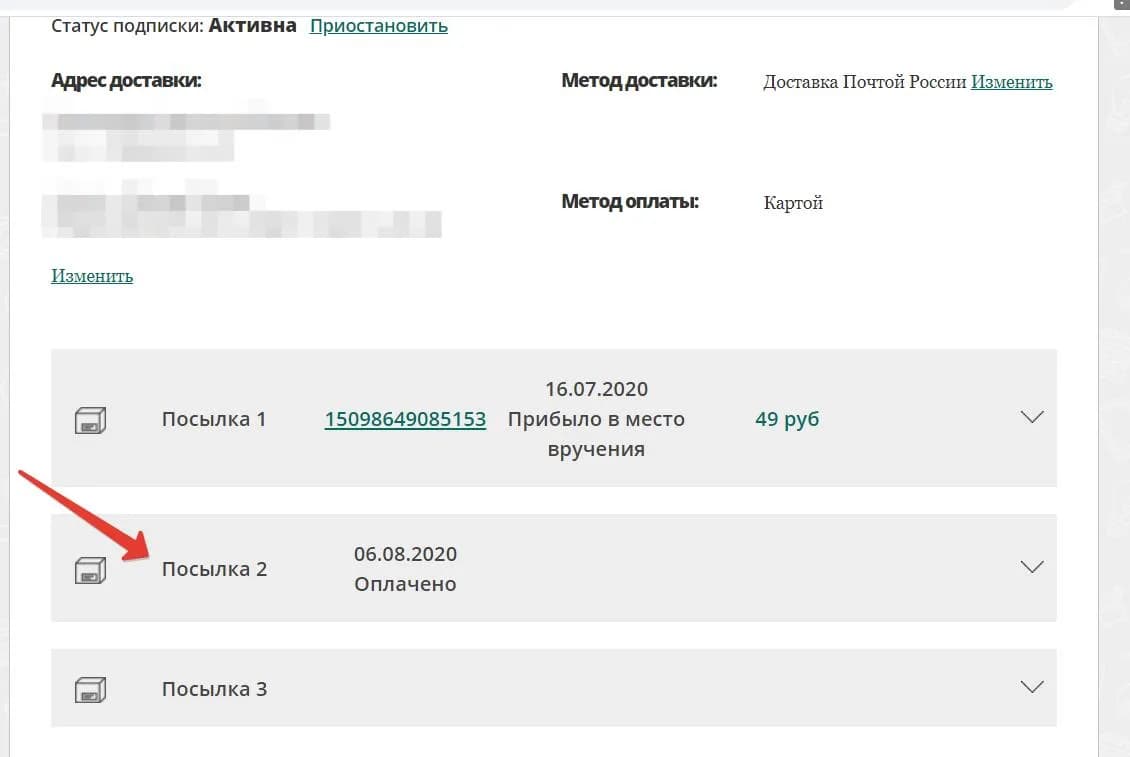1130x757 pixels.
Task: Click the Активна subscription status text
Action: coord(252,26)
